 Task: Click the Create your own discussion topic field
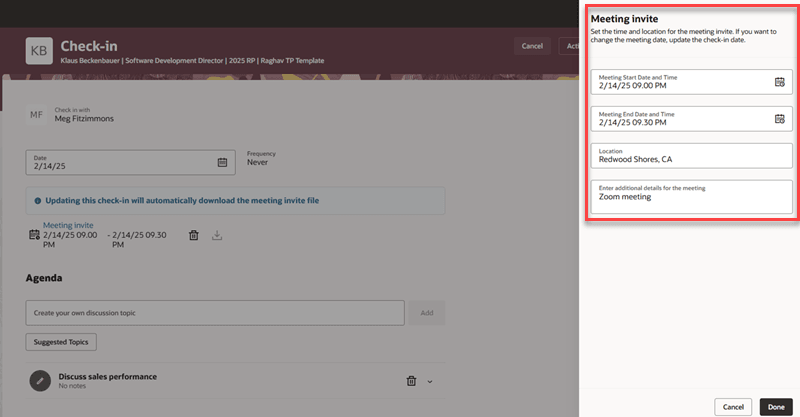tap(215, 313)
